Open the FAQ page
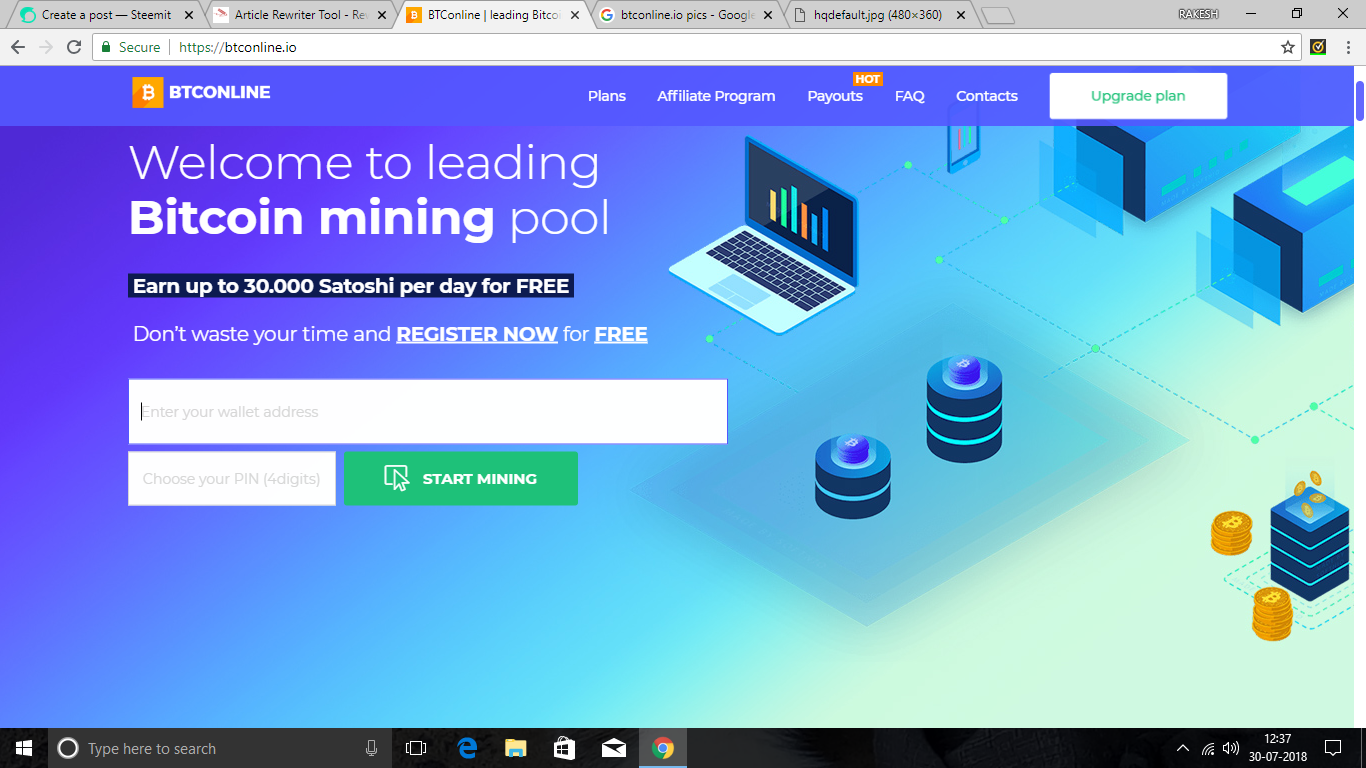Image resolution: width=1366 pixels, height=768 pixels. point(910,96)
